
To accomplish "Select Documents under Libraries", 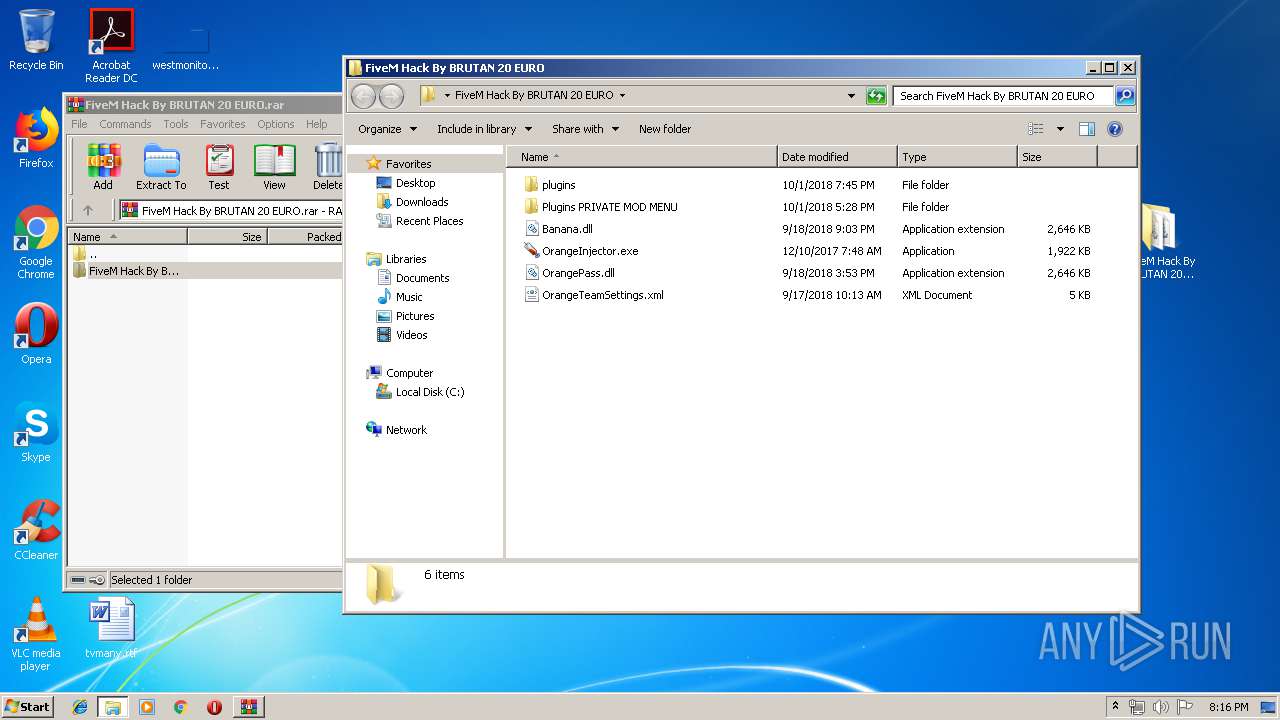I will (x=422, y=278).
